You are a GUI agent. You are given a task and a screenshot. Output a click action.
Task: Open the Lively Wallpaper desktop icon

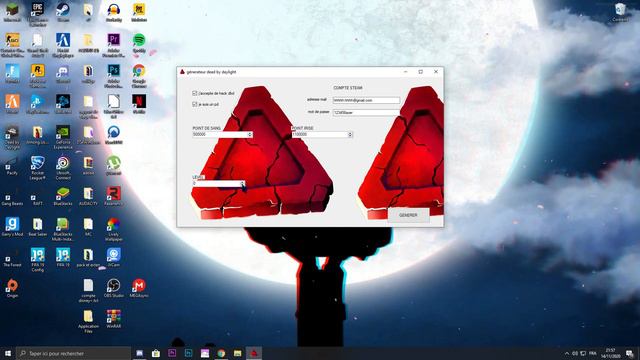[113, 229]
